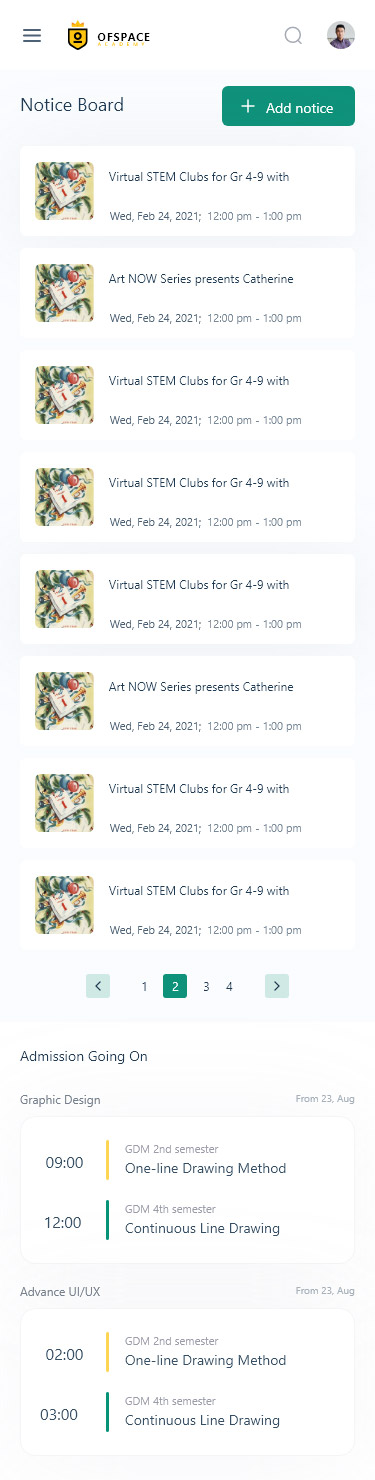Select page 4 in pagination

pos(229,986)
